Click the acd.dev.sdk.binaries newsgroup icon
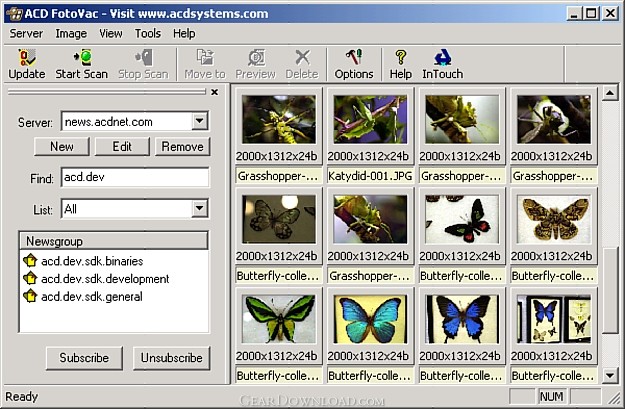Viewport: 625px width, 409px height. tap(30, 261)
